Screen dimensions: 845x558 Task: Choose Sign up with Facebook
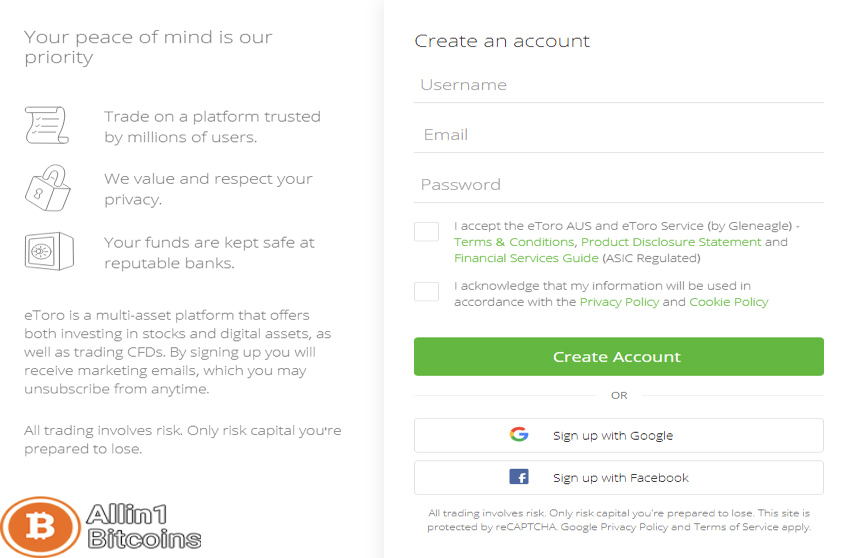tap(619, 477)
